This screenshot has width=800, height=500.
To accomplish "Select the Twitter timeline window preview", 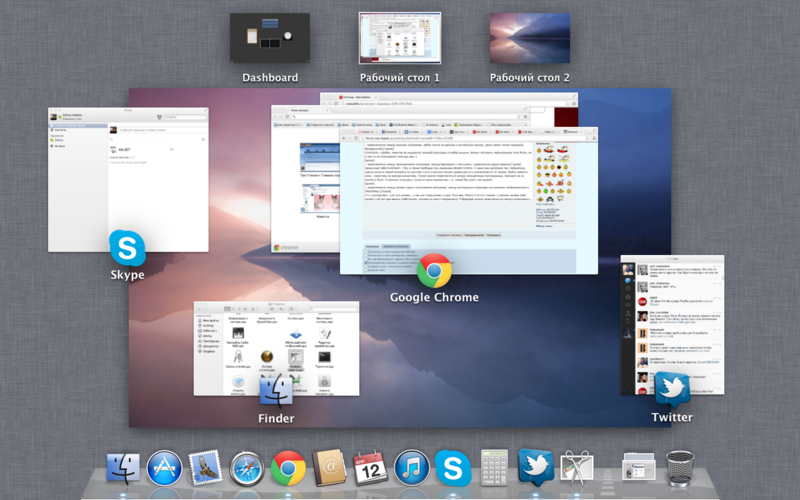I will [672, 324].
